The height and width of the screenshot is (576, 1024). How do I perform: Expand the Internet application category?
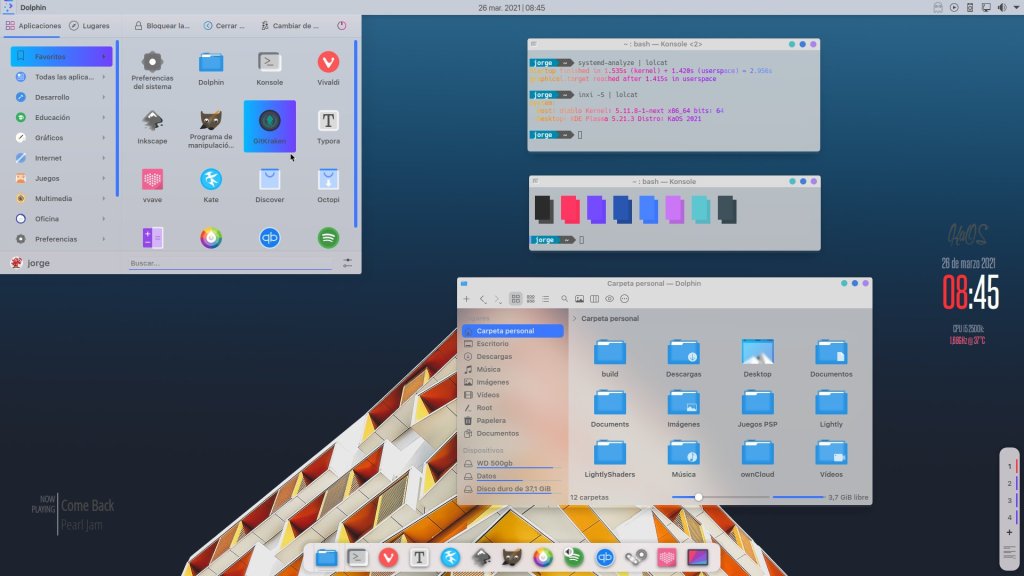(x=60, y=158)
